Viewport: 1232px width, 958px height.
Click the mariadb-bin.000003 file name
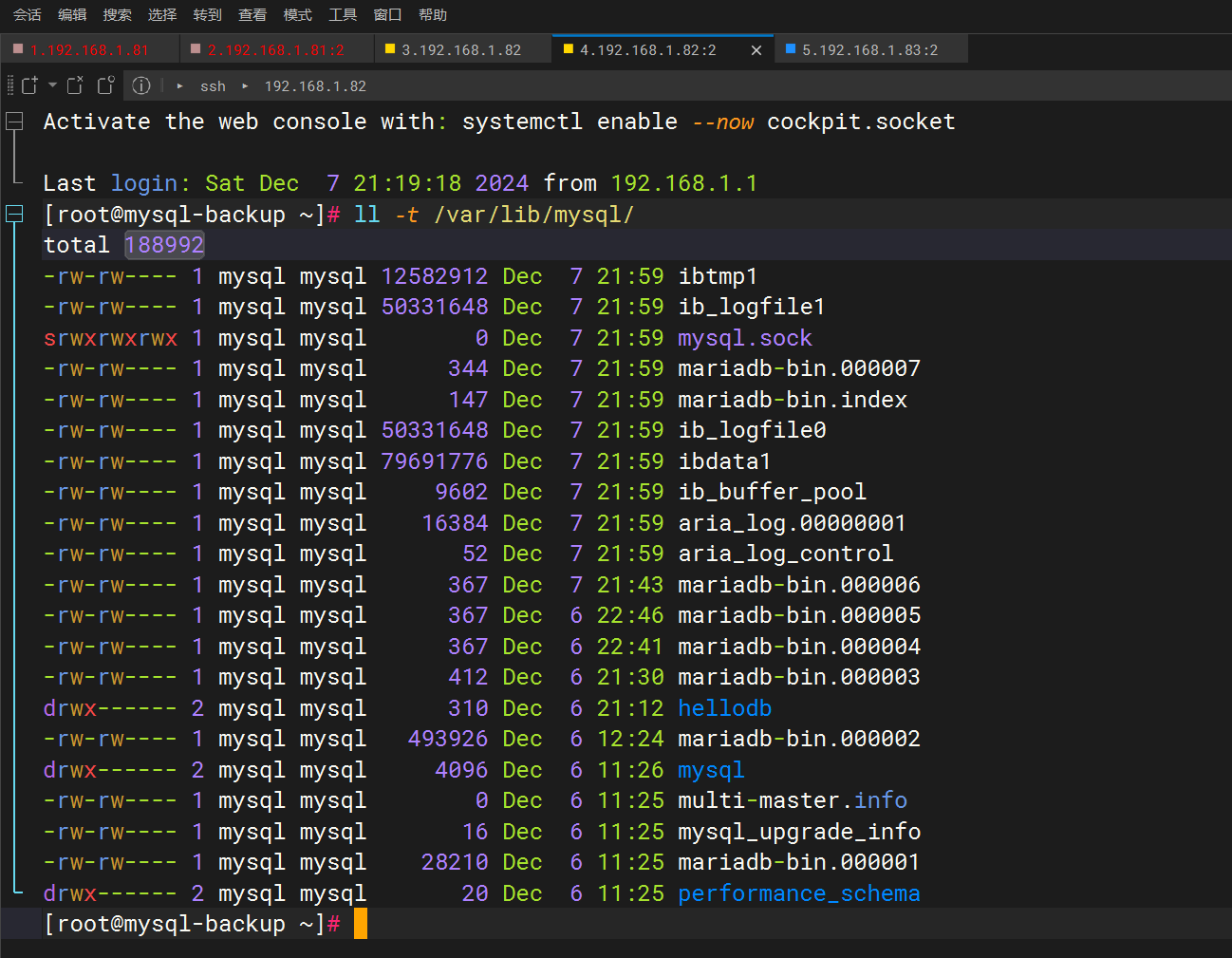point(799,677)
